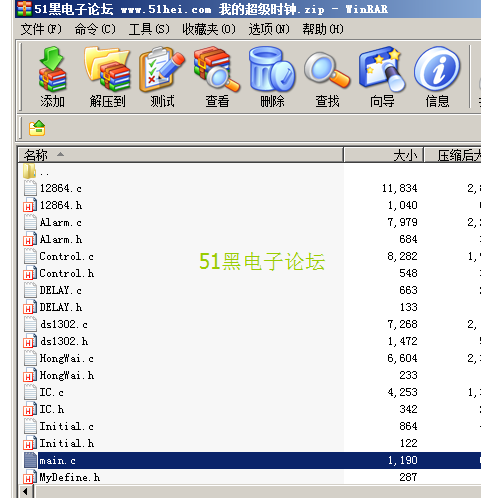Click size value 287 on MyDefine.h row
The width and height of the screenshot is (481, 498).
click(408, 477)
